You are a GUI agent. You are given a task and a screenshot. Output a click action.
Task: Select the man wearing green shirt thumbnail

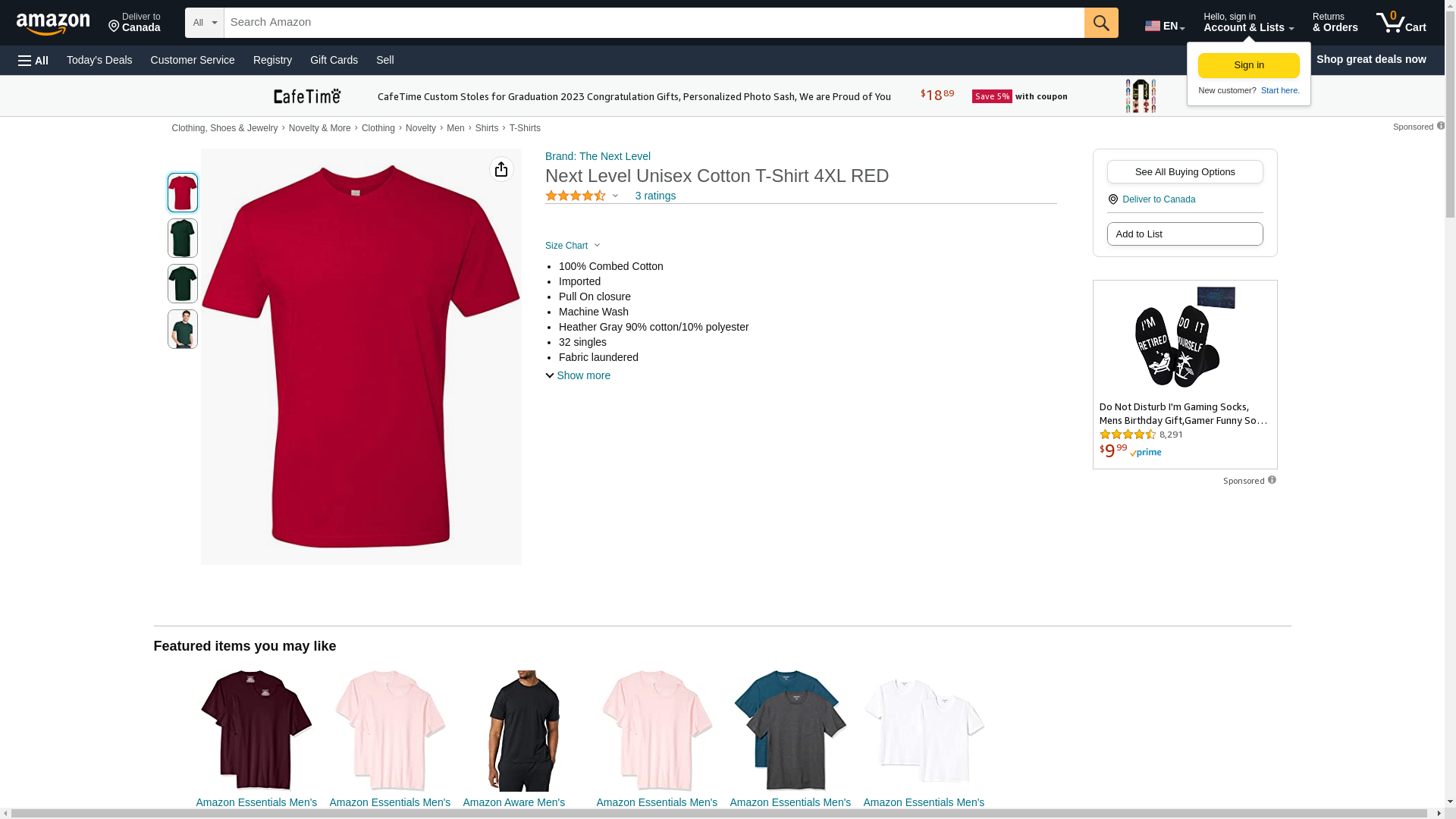click(183, 329)
